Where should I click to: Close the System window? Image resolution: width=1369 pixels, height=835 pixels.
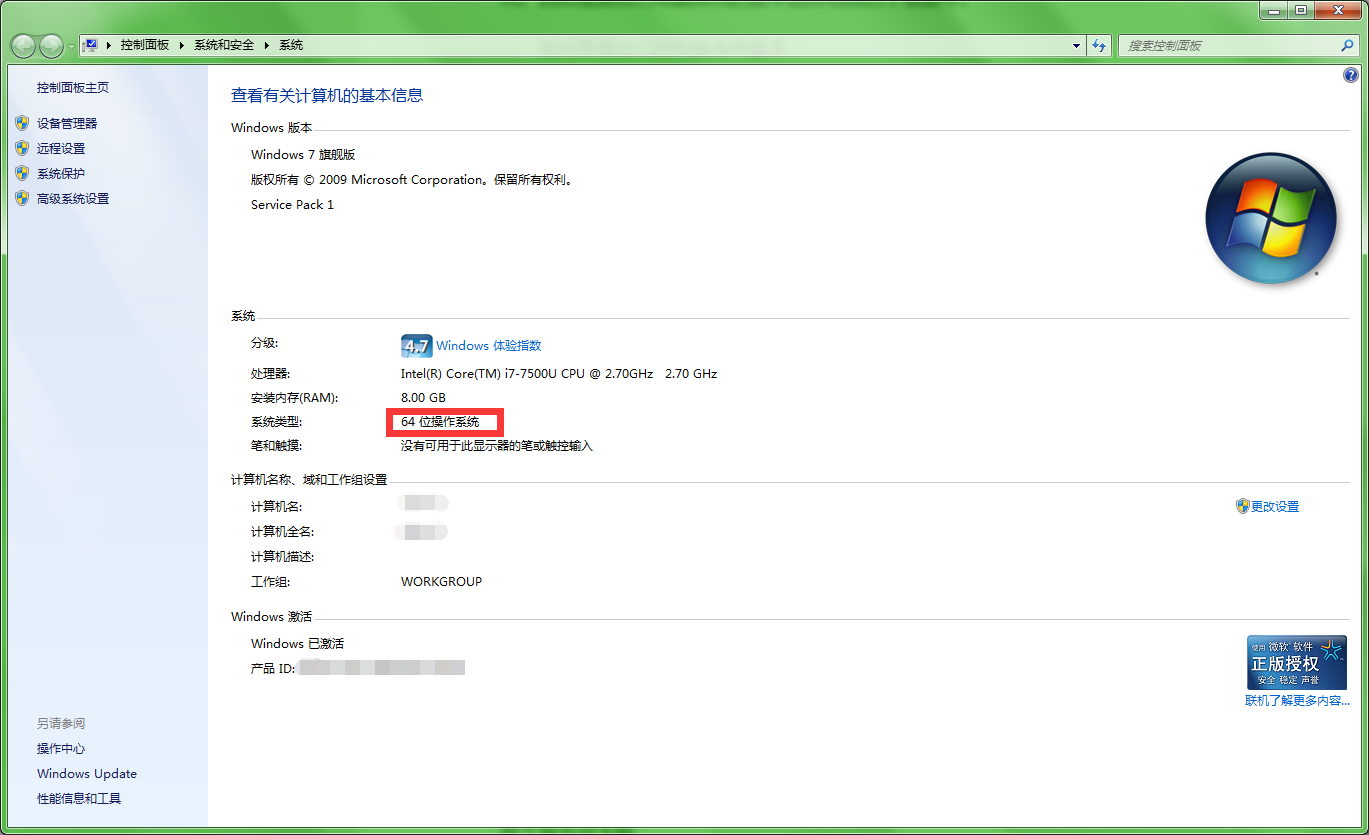coord(1337,9)
